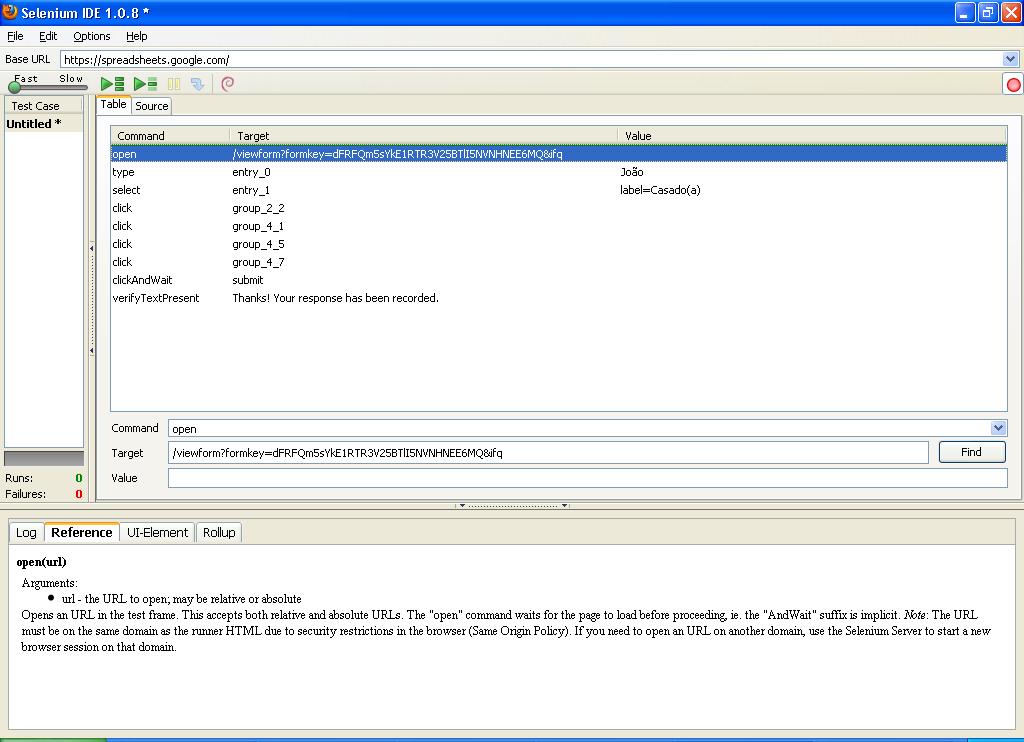Image resolution: width=1024 pixels, height=742 pixels.
Task: Click the Thanks! Your response text
Action: point(336,298)
